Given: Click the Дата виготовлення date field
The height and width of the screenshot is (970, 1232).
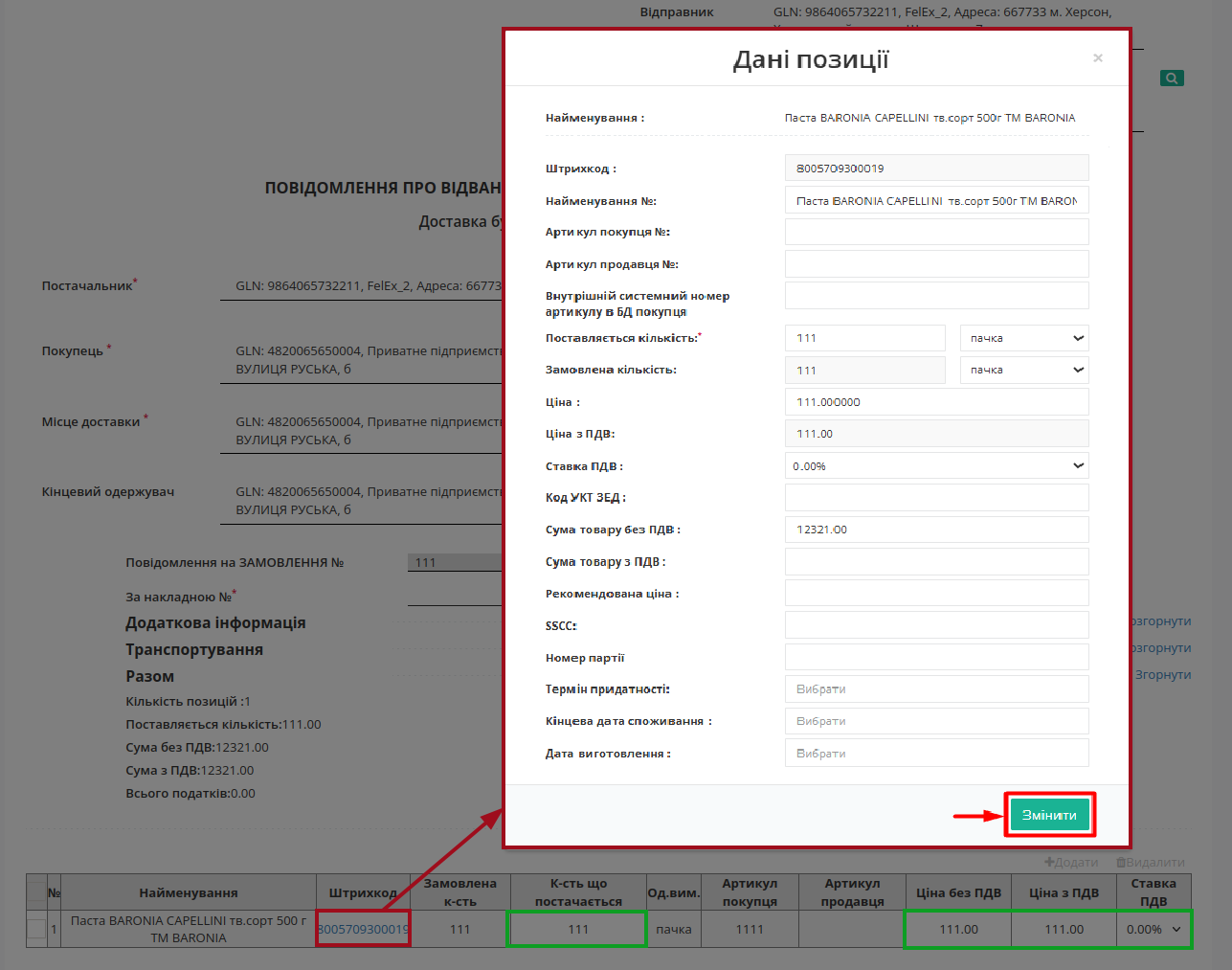Looking at the screenshot, I should point(936,754).
